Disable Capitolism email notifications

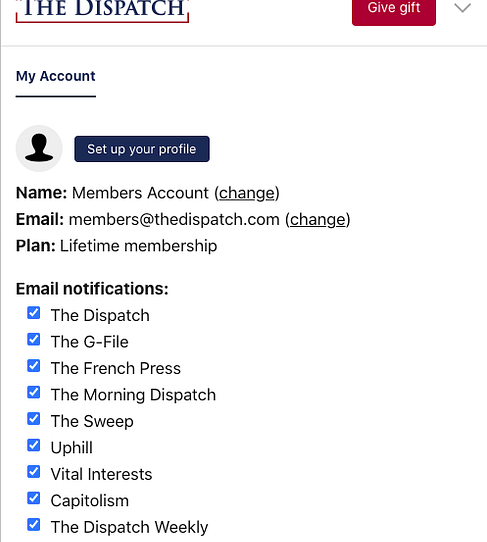(x=34, y=498)
